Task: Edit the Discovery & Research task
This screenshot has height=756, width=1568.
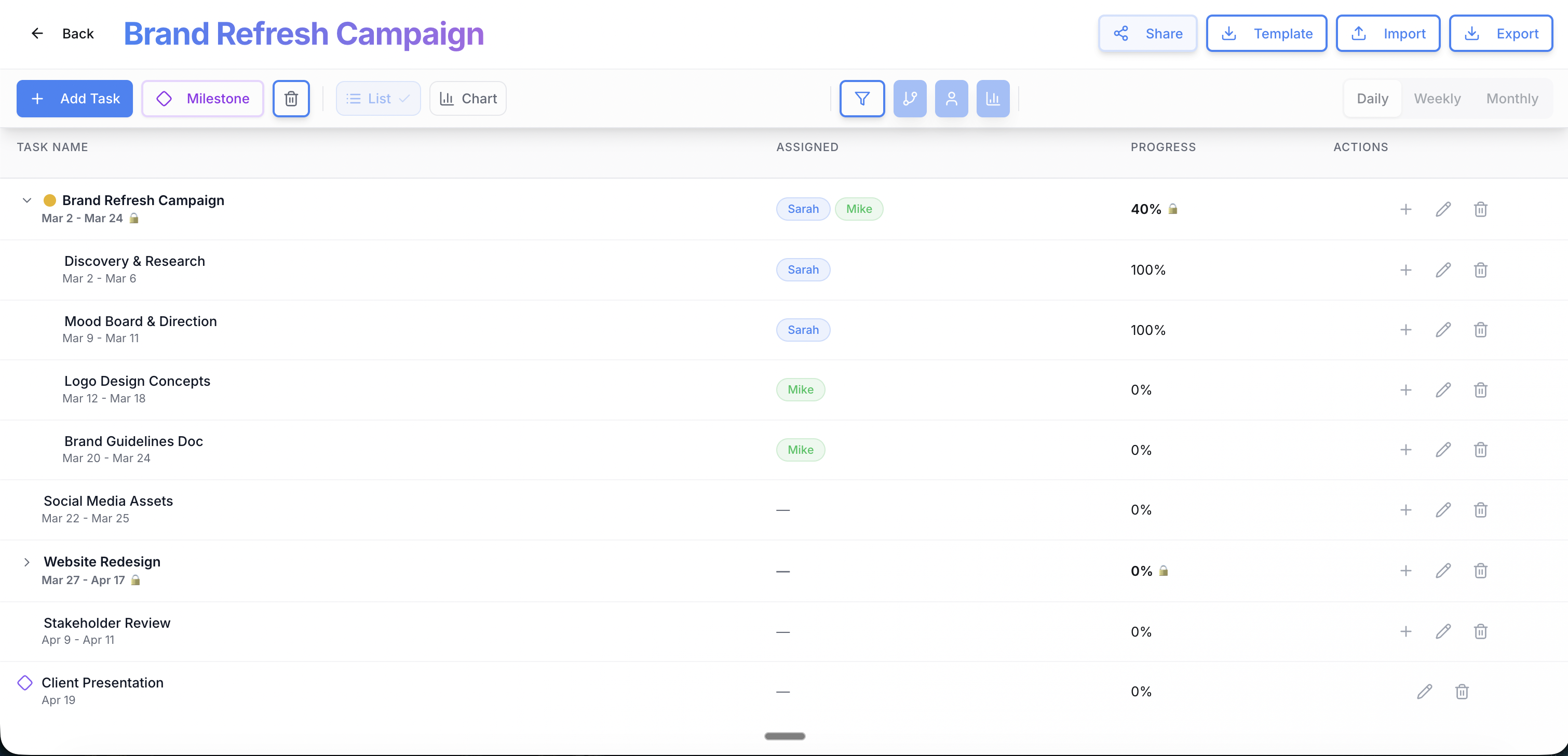Action: coord(1443,269)
